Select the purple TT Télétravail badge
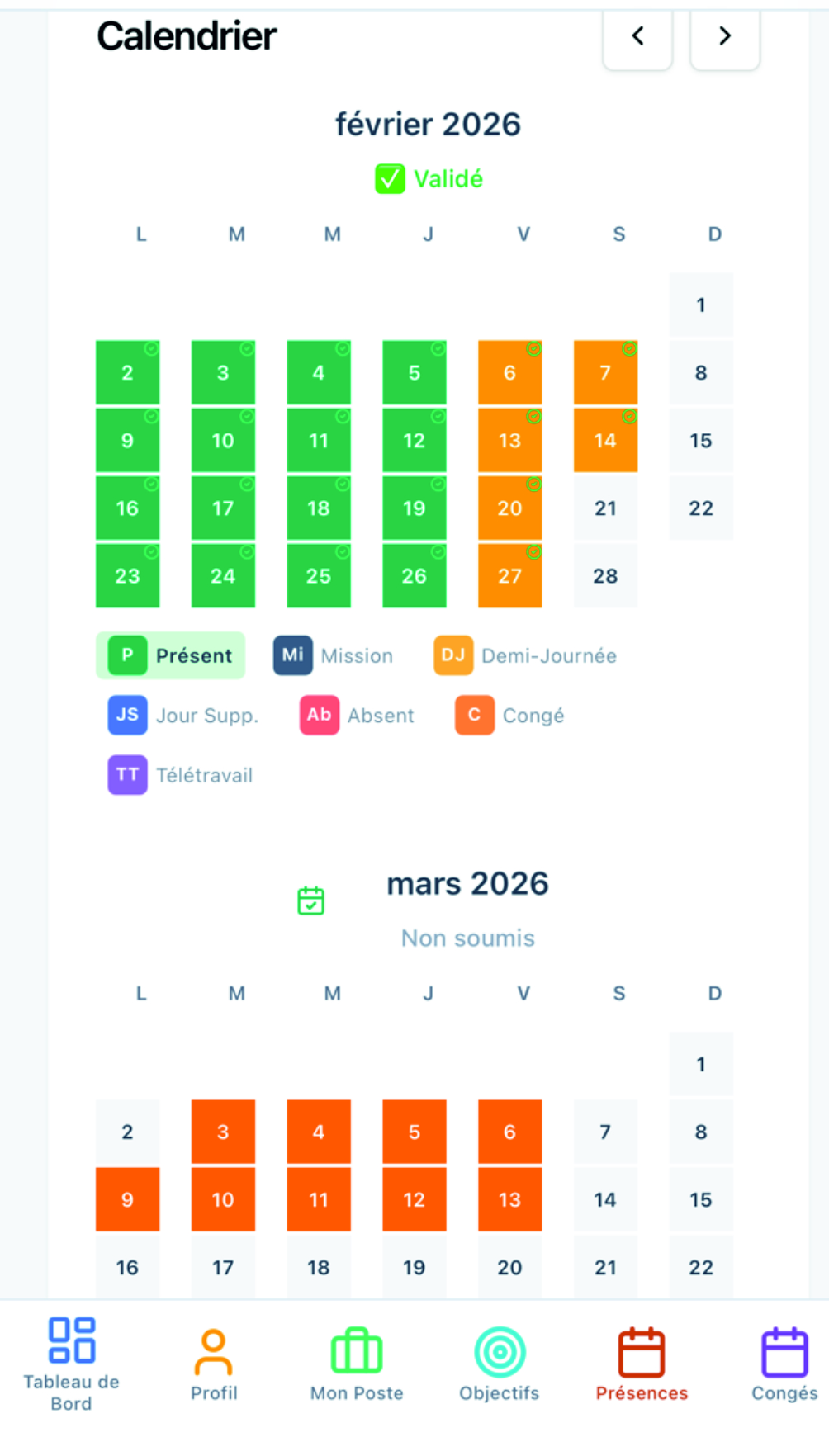The image size is (829, 1456). [x=127, y=775]
